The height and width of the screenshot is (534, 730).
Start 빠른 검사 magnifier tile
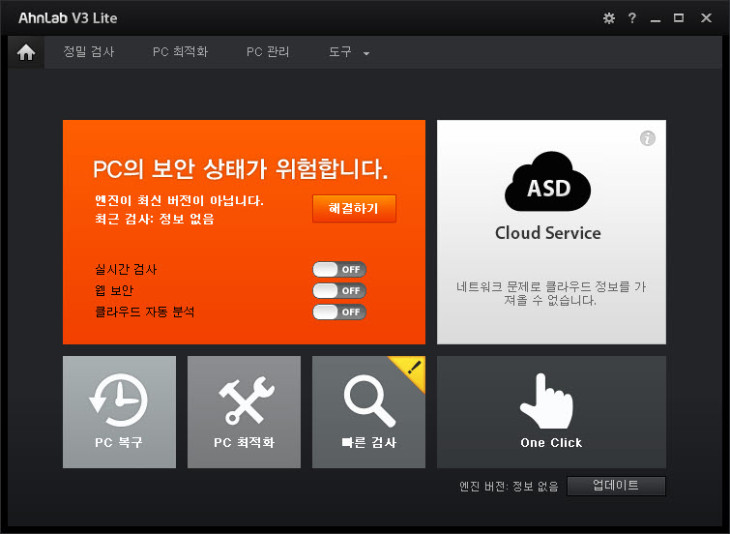point(369,412)
